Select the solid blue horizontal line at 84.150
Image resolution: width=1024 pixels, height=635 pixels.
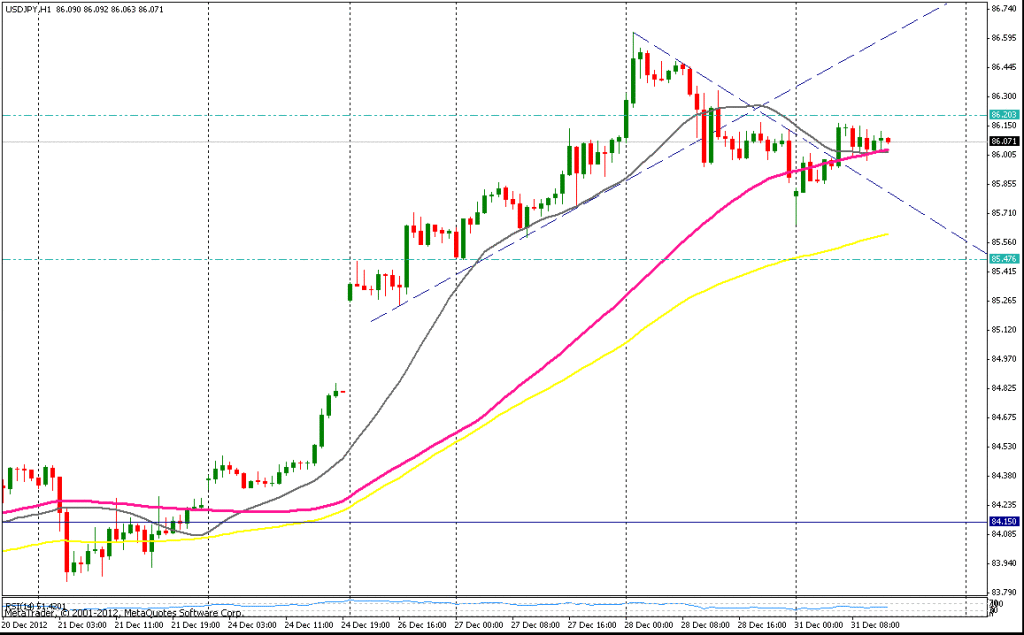pos(600,522)
